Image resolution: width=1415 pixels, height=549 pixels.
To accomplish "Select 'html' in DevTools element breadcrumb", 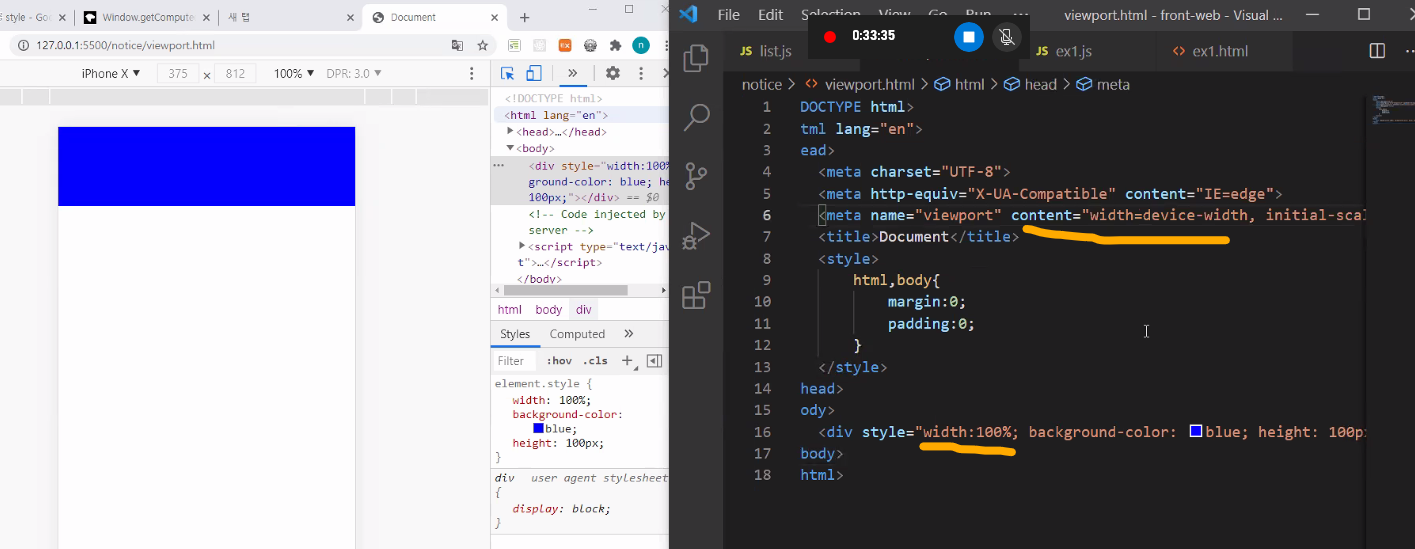I will tap(510, 310).
